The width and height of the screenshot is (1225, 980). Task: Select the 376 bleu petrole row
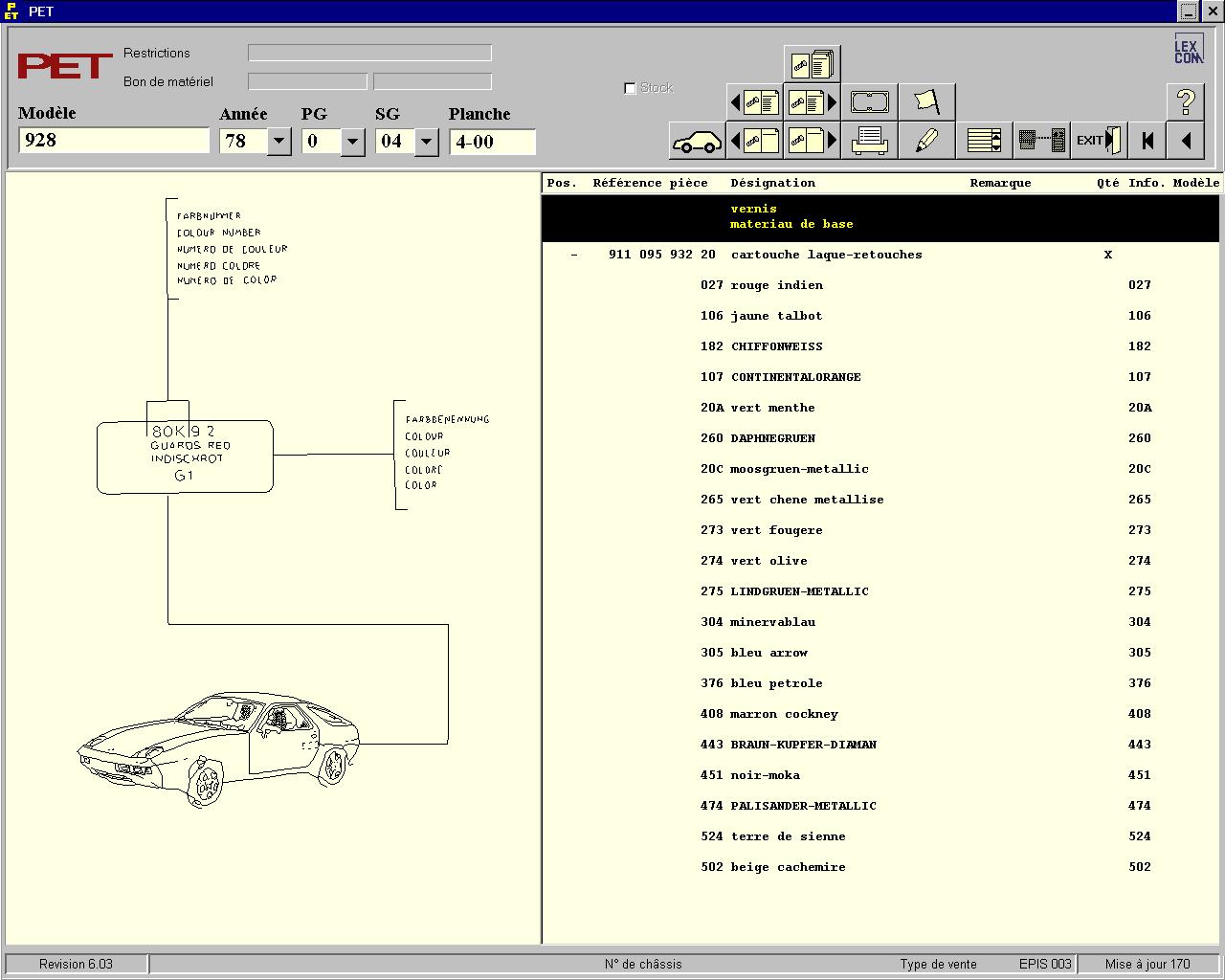(x=880, y=683)
